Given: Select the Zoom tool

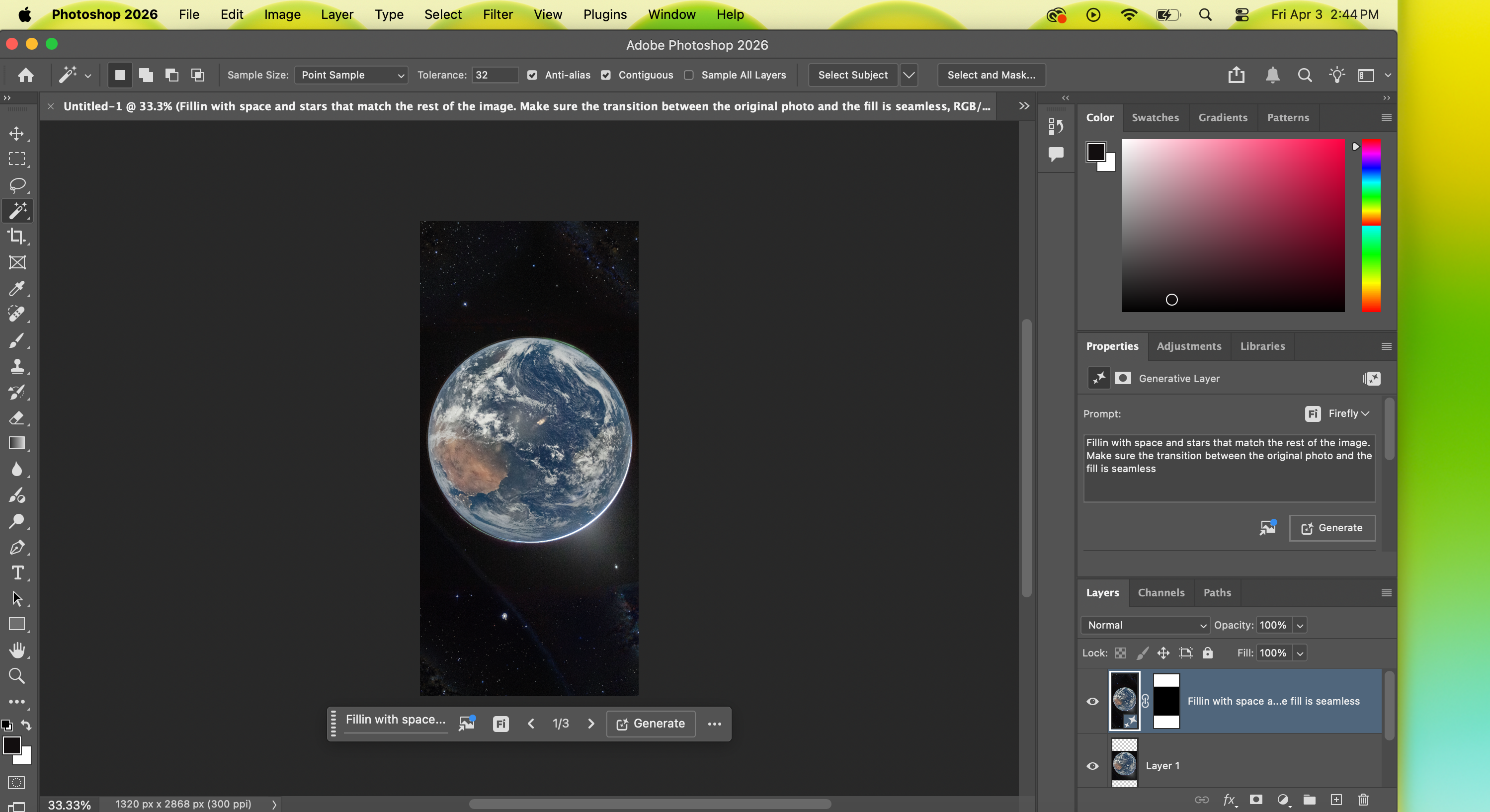Looking at the screenshot, I should [17, 675].
